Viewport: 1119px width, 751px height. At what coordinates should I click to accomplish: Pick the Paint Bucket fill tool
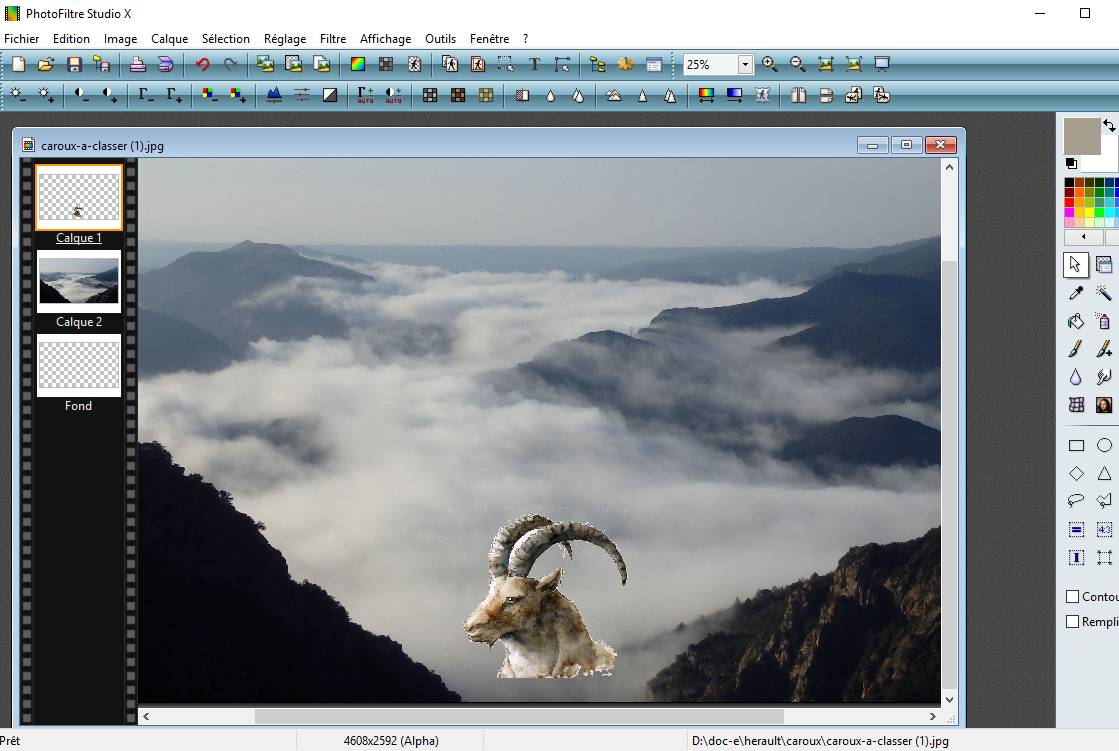(x=1076, y=321)
